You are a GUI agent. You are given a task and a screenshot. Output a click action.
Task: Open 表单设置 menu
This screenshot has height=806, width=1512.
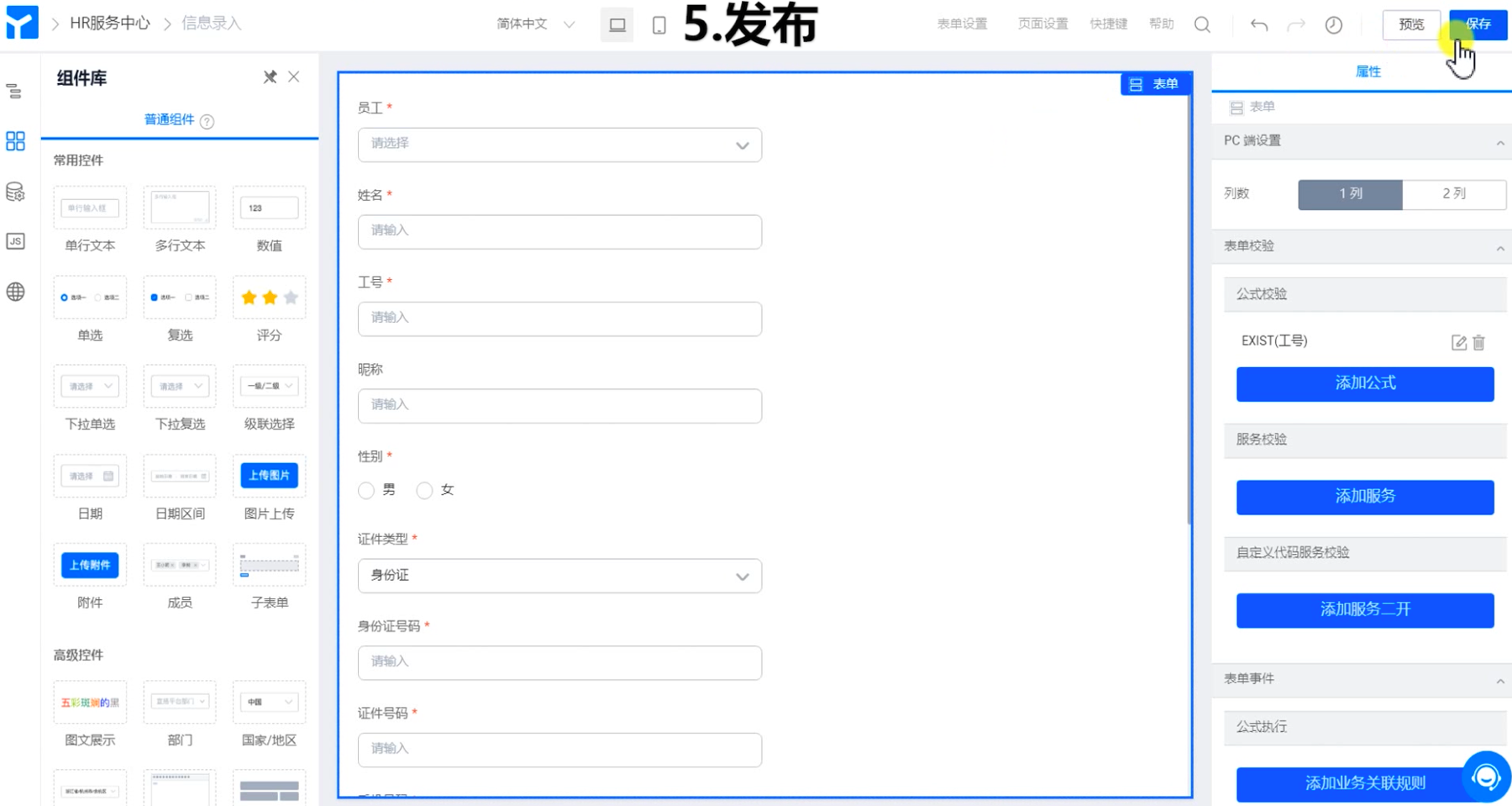click(962, 24)
